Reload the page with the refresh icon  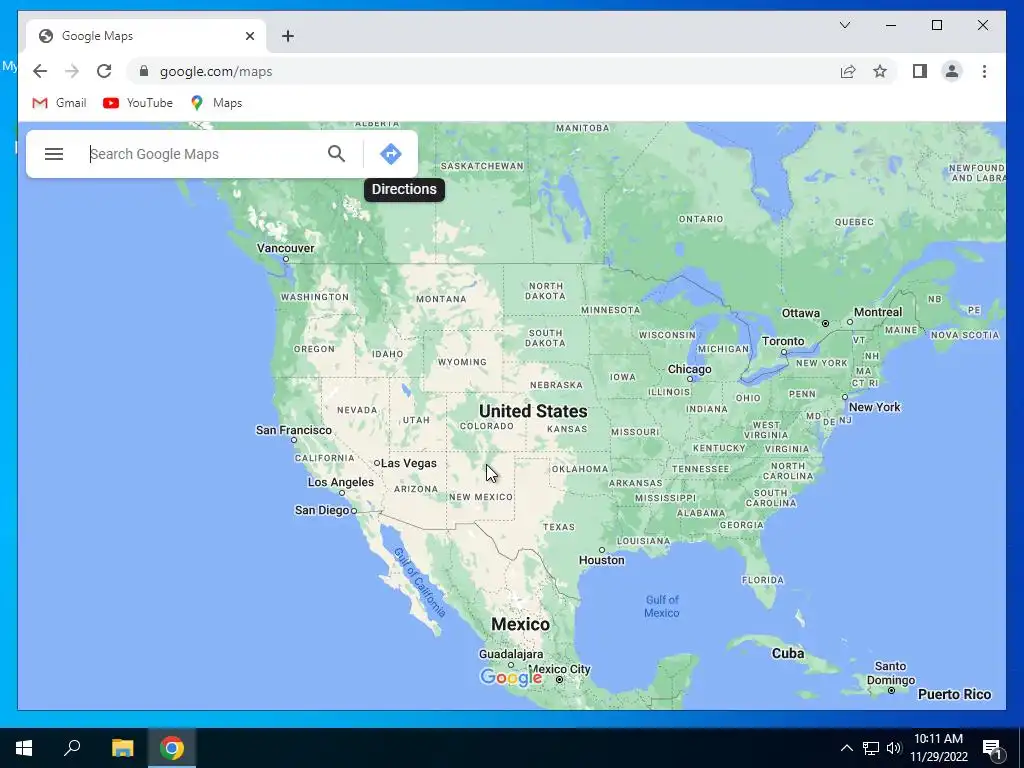click(104, 71)
